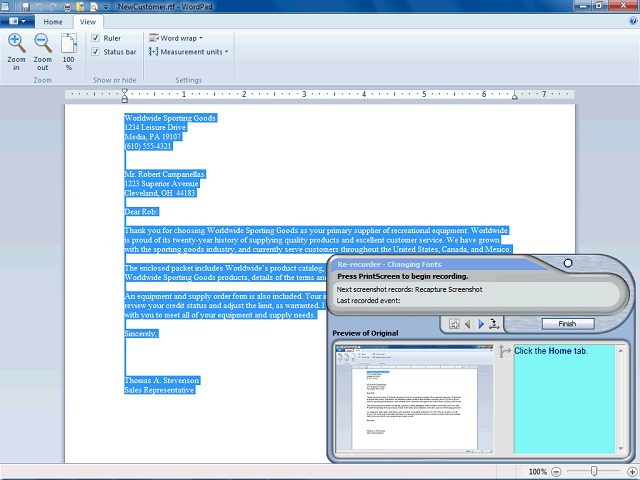This screenshot has width=640, height=480.
Task: Click the Redo arrow in quick access toolbar
Action: click(53, 7)
